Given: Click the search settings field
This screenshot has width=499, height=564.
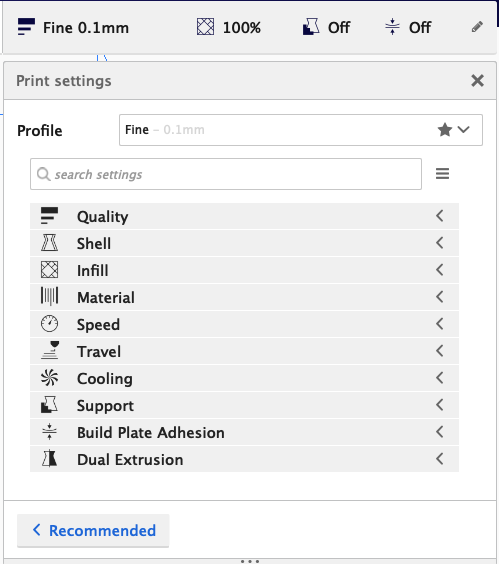Looking at the screenshot, I should [226, 174].
